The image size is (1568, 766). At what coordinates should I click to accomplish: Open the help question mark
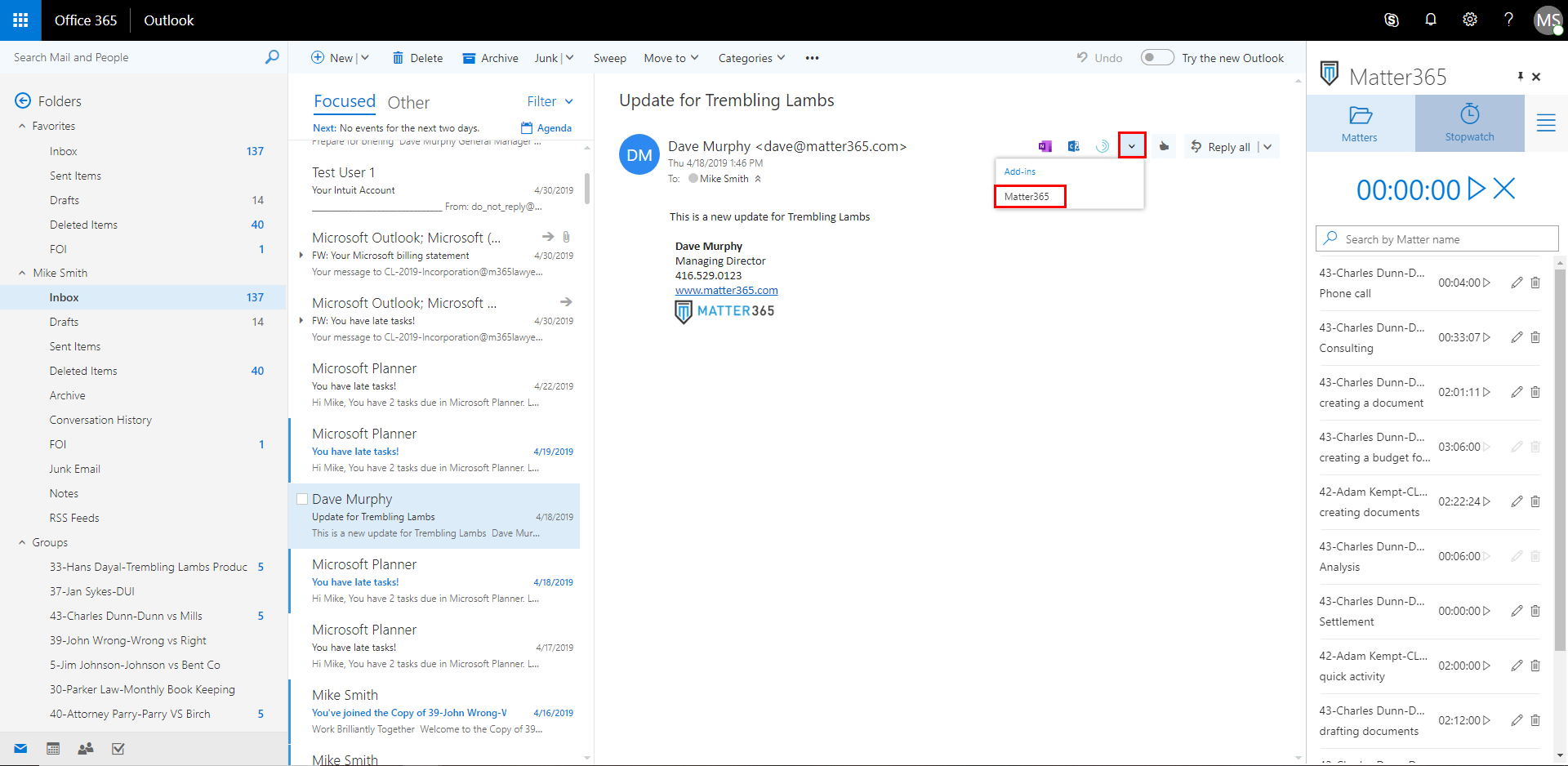click(1508, 20)
